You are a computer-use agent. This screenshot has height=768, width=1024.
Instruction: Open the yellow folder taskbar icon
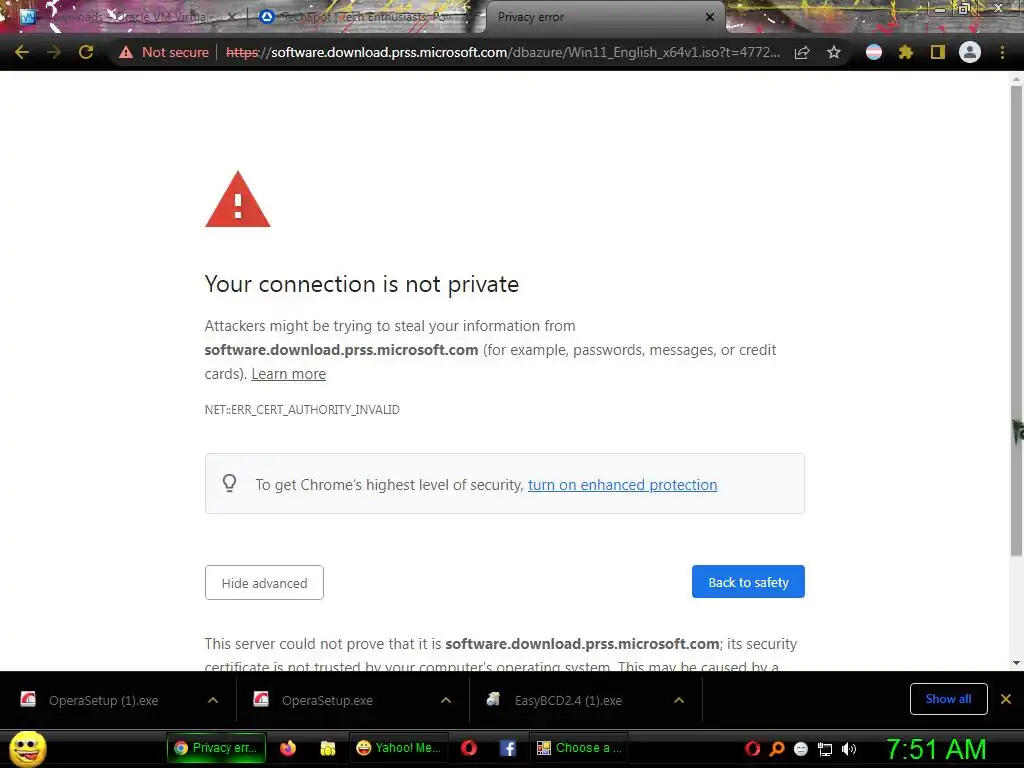(x=328, y=748)
